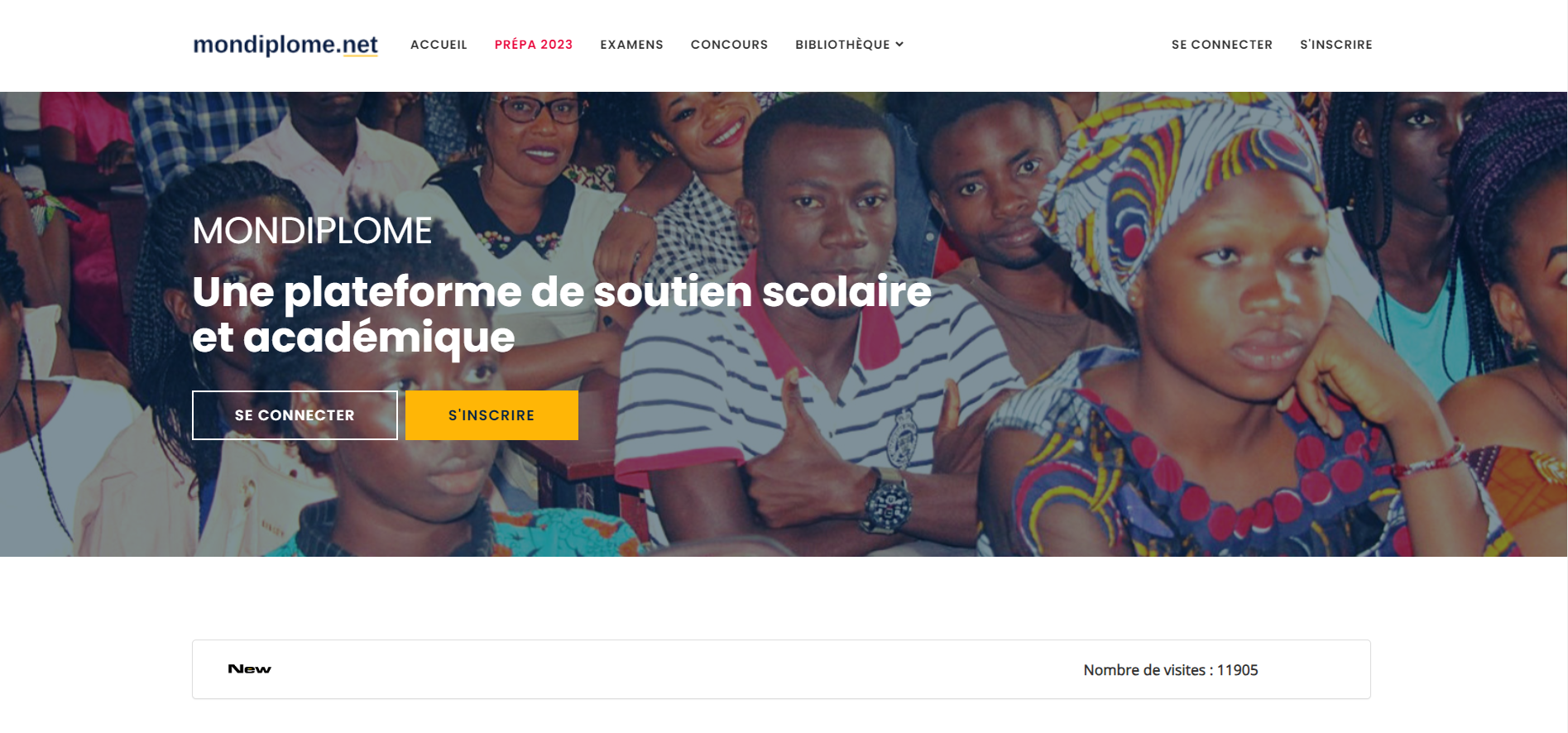Open the EXAMENS menu item
The width and height of the screenshot is (1568, 733).
point(631,45)
